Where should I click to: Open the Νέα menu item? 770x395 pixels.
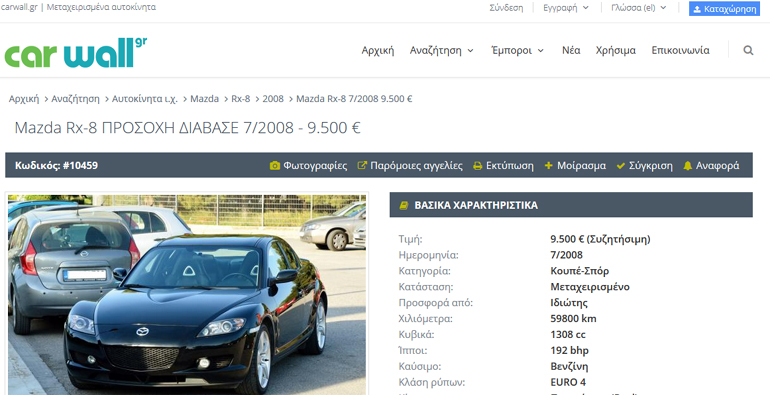pos(571,50)
